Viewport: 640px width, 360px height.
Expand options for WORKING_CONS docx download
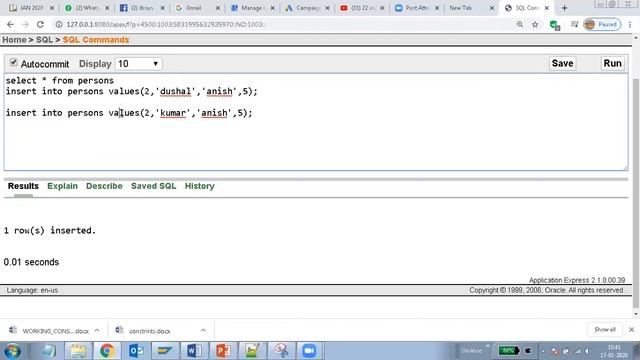coord(97,330)
